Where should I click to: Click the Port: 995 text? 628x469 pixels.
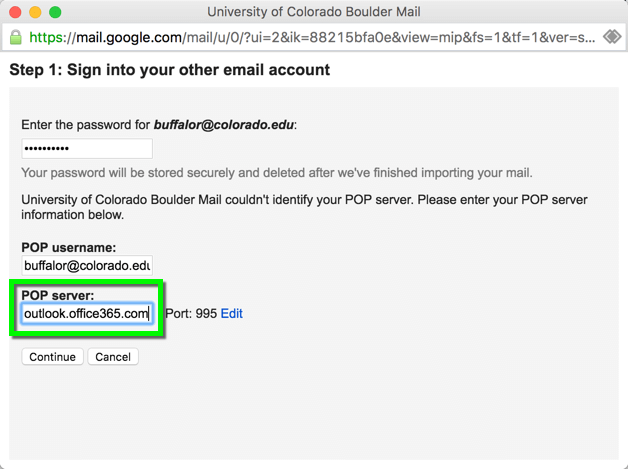[191, 313]
